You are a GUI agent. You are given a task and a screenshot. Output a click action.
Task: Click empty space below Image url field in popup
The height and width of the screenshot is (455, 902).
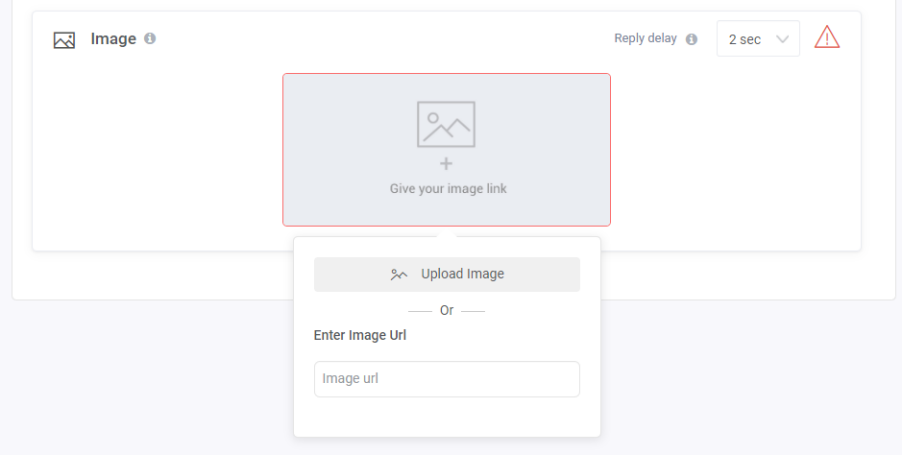pyautogui.click(x=446, y=416)
